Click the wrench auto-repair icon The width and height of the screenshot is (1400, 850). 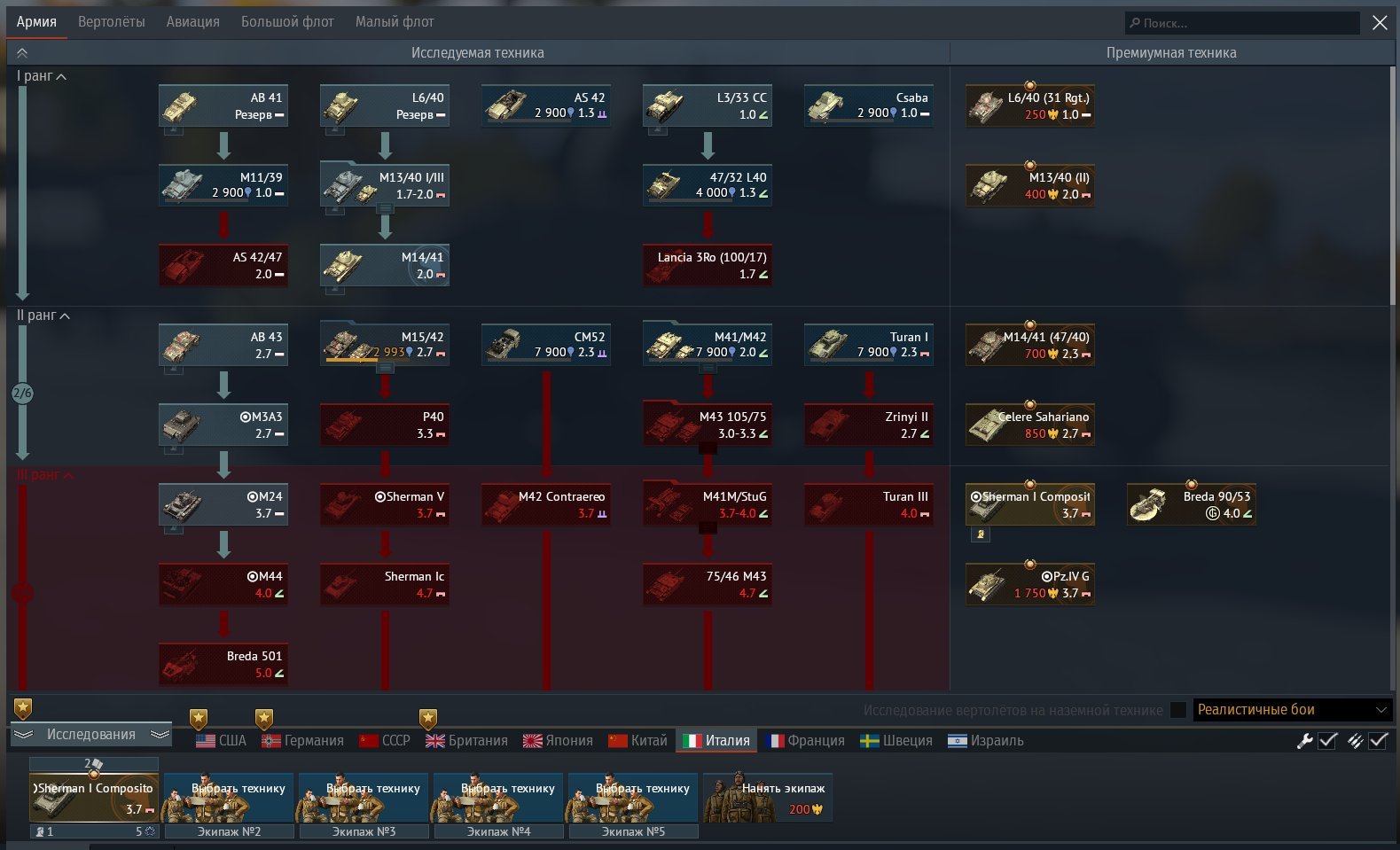[1304, 741]
